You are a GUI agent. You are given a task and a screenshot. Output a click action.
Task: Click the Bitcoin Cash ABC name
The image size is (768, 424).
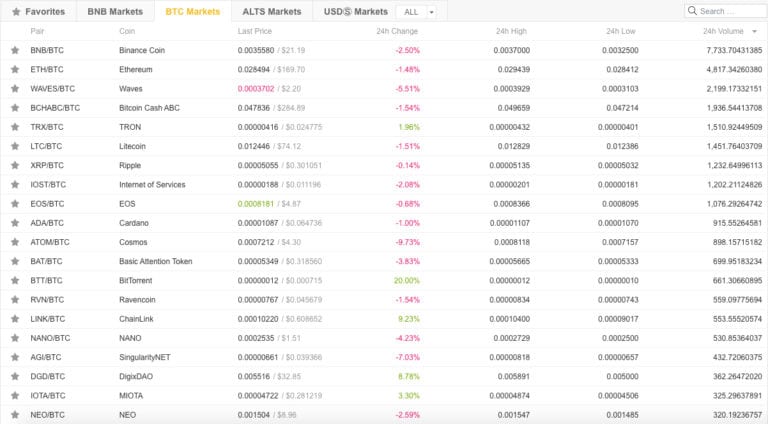[149, 108]
